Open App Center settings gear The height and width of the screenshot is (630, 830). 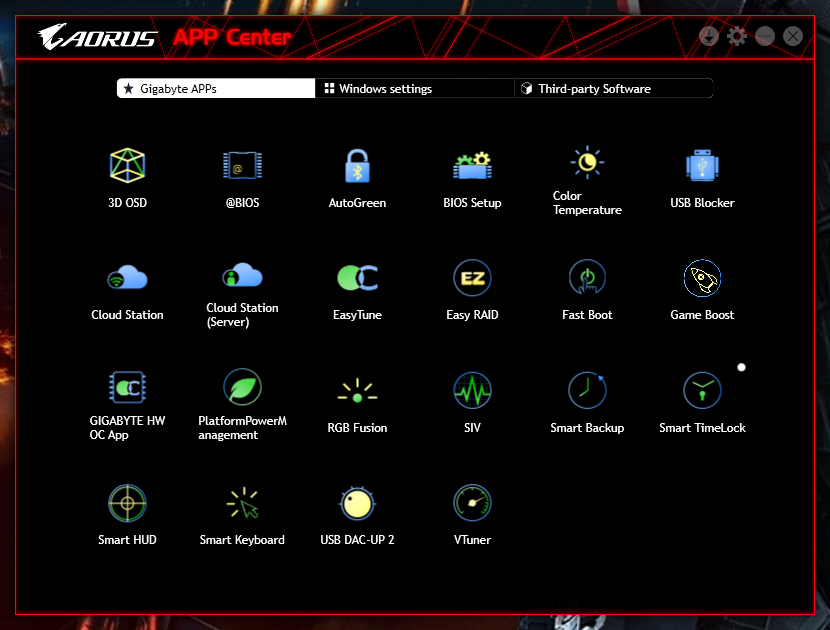[736, 36]
